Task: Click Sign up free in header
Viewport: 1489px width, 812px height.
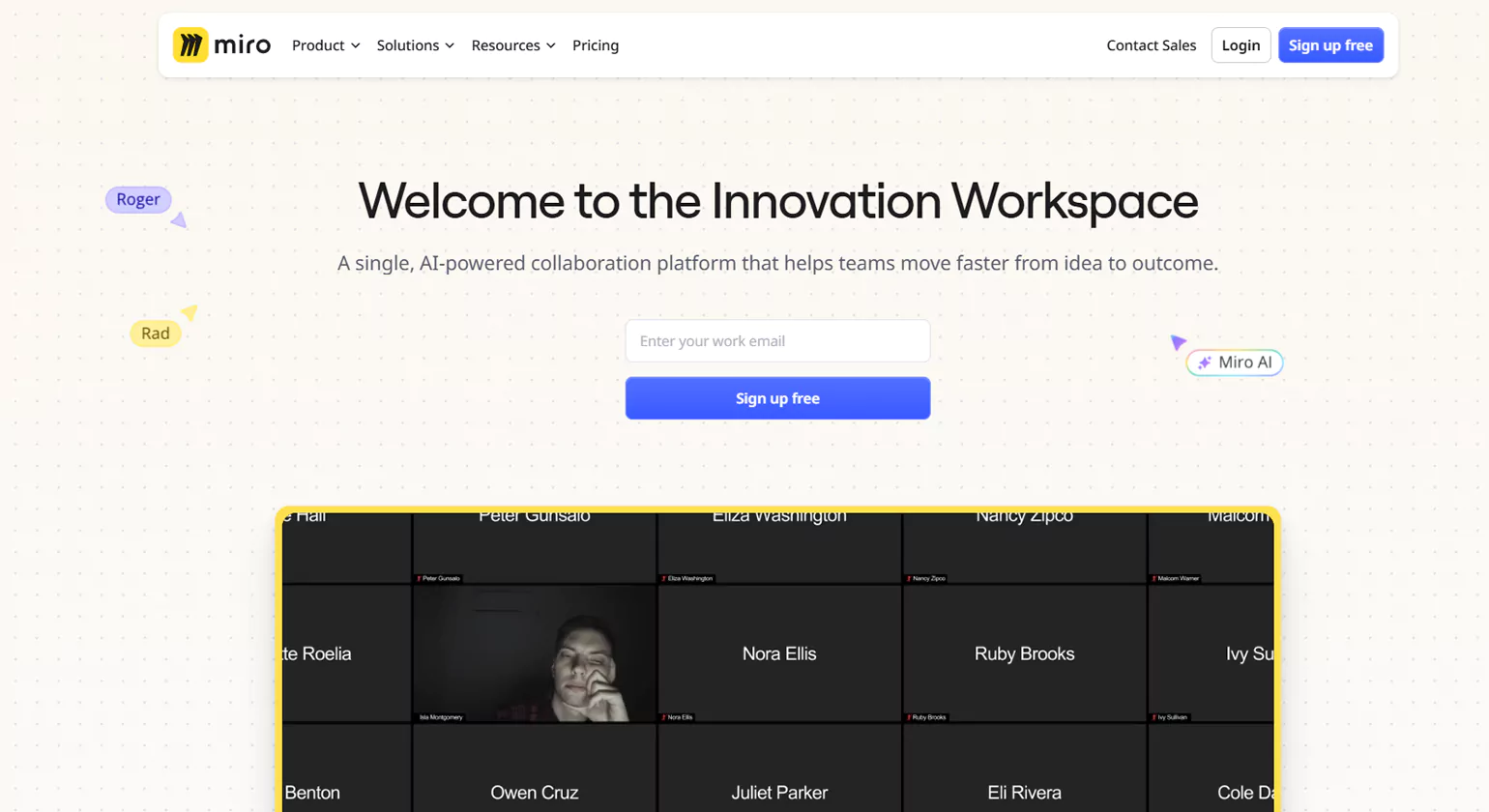Action: tap(1330, 45)
